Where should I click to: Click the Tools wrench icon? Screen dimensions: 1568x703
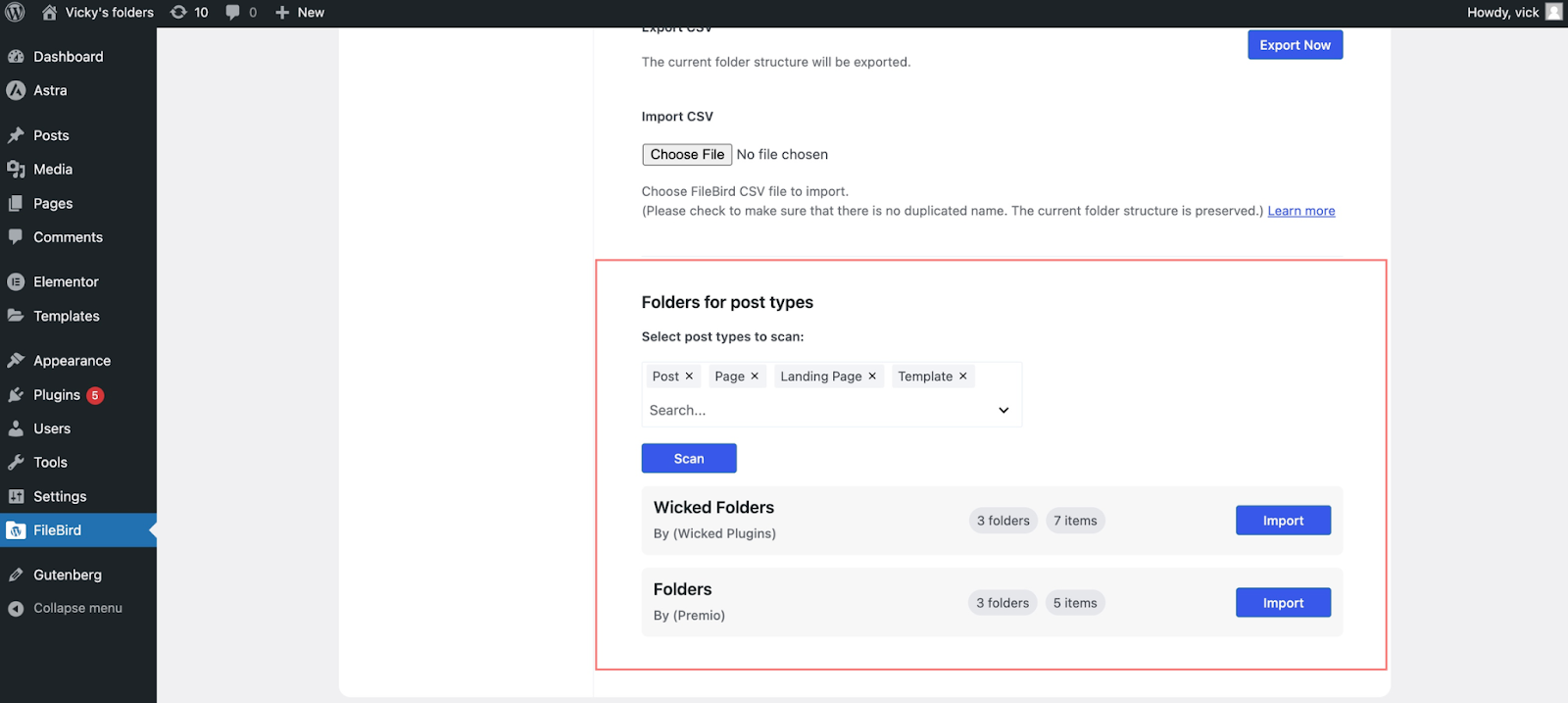click(x=16, y=463)
